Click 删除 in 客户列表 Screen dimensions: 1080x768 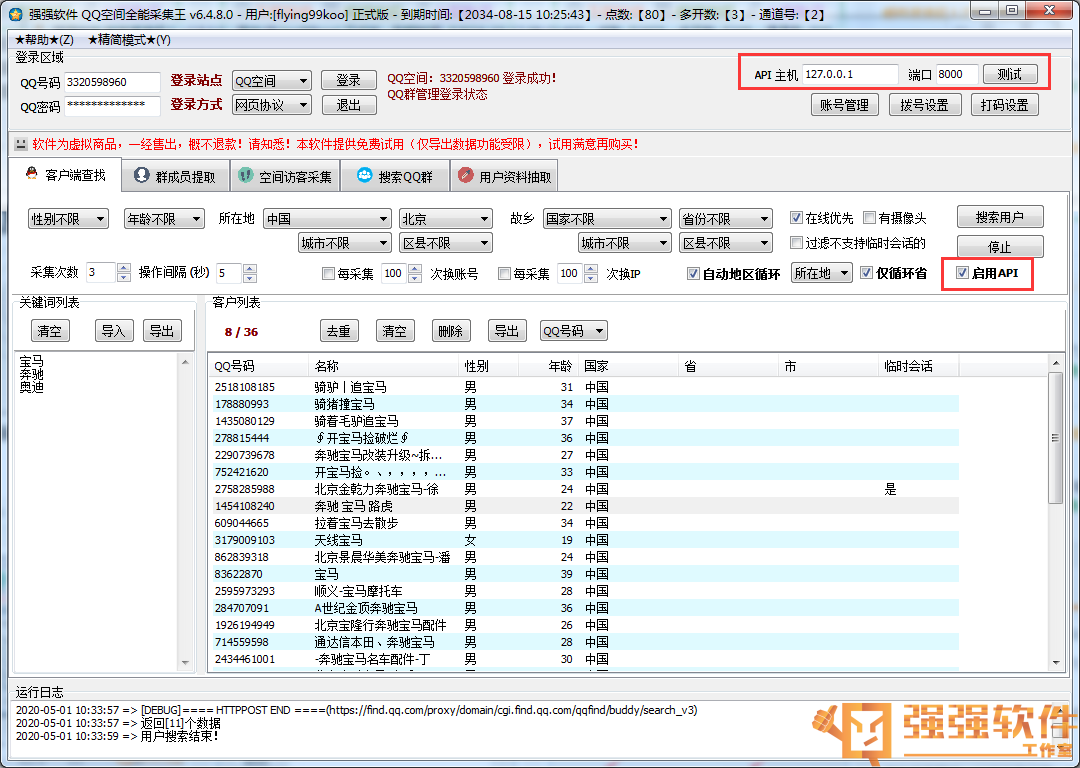tap(450, 331)
